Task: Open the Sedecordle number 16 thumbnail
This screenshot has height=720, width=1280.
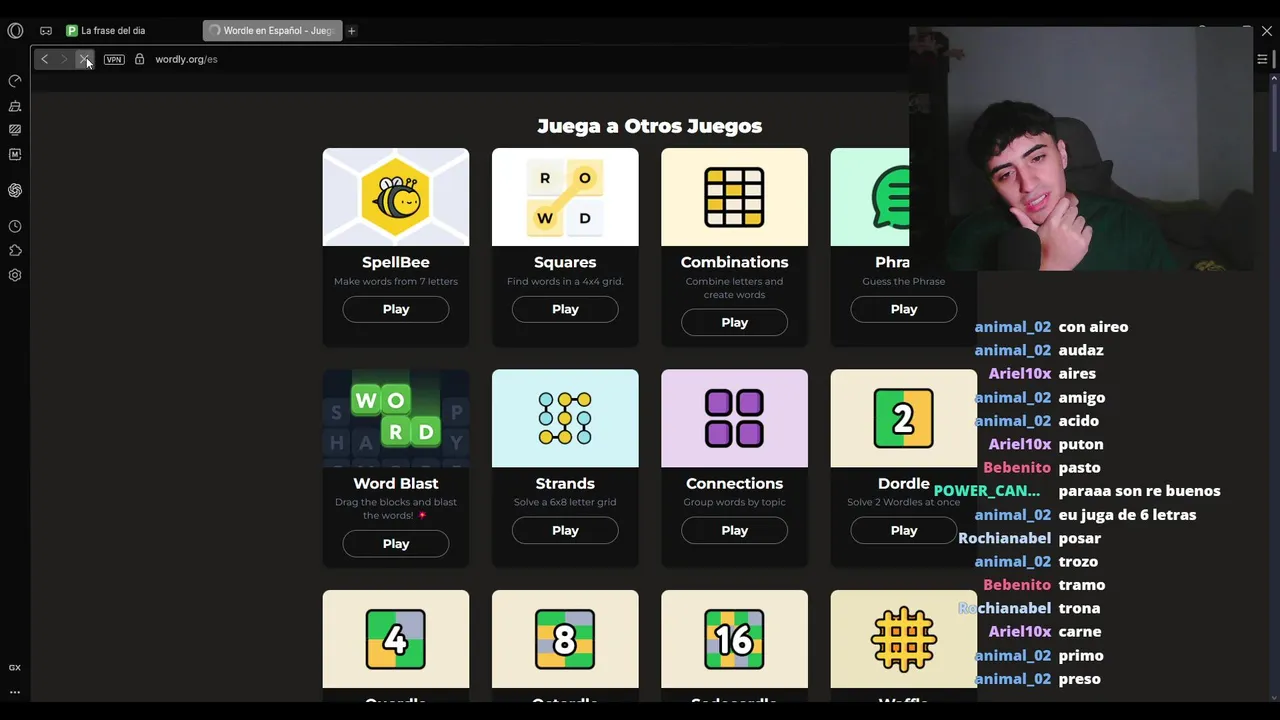Action: pos(734,639)
